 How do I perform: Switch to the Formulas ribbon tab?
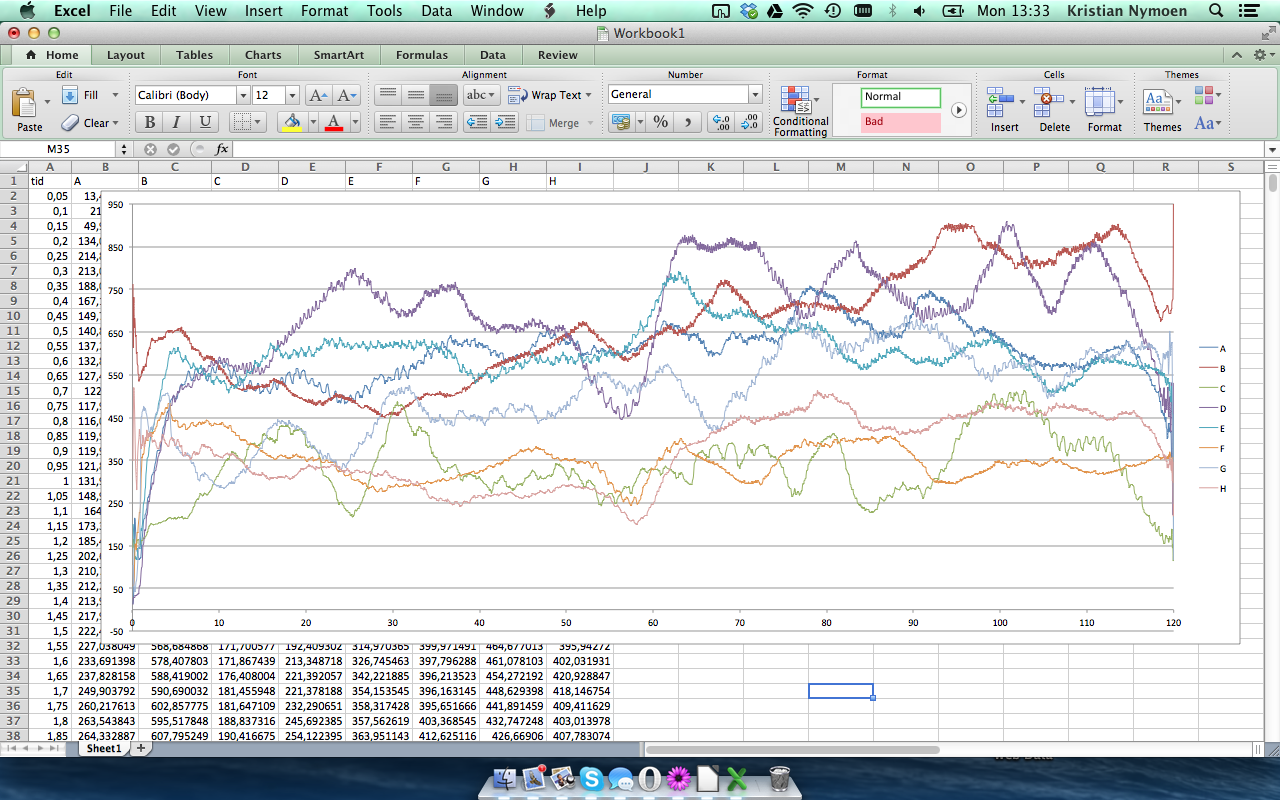coord(421,55)
